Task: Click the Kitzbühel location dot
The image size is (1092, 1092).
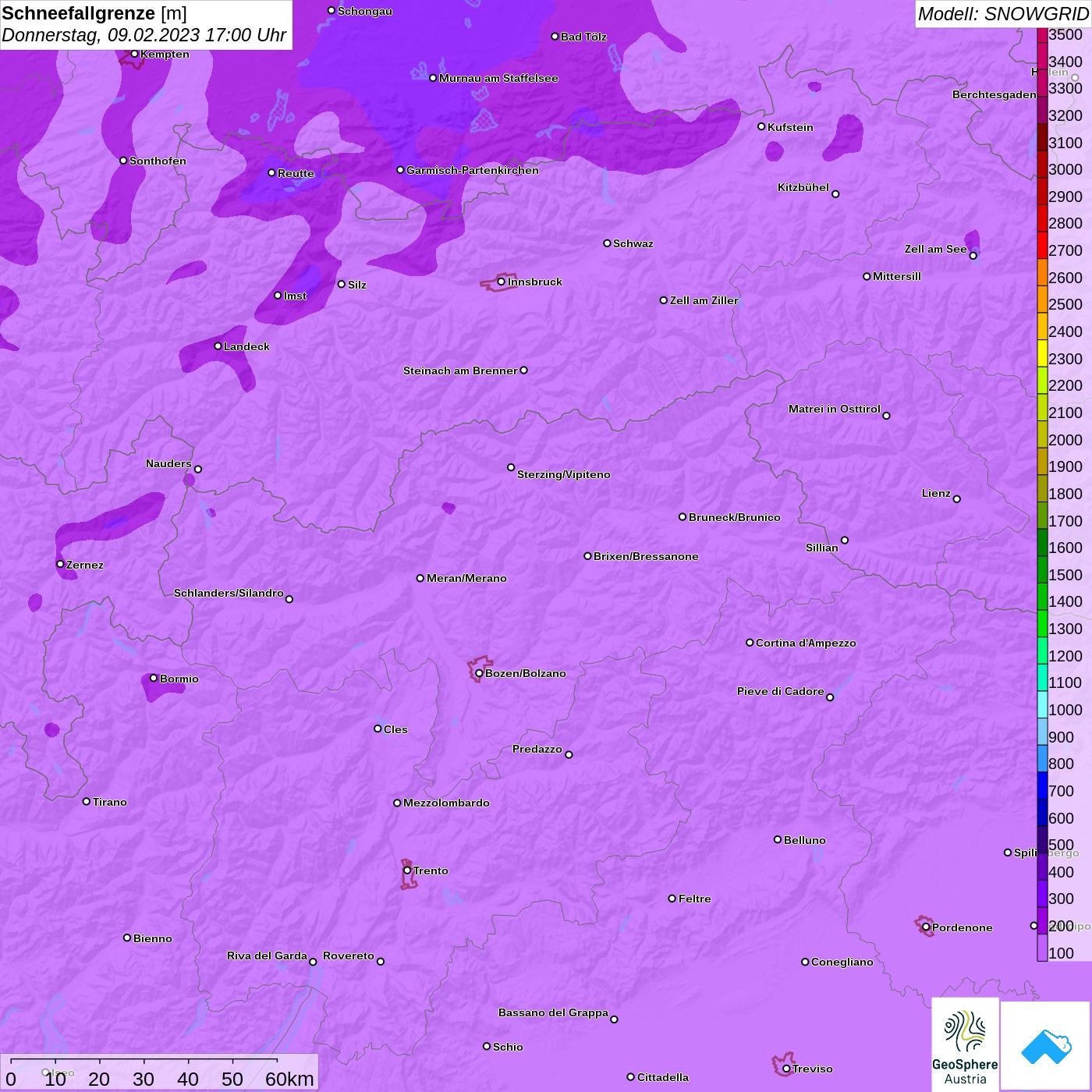Action: click(x=835, y=194)
